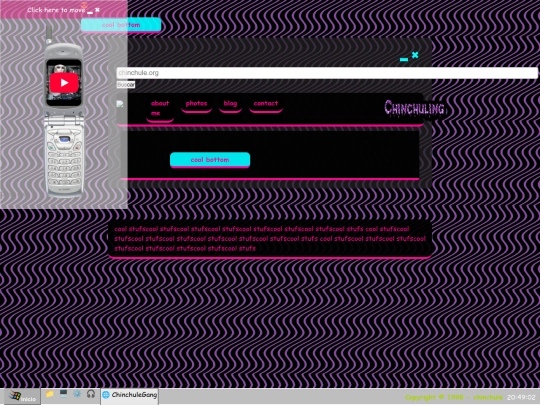Screen dimensions: 540x405
Task: Click the 'cool stufs' text paragraph
Action: 270,239
